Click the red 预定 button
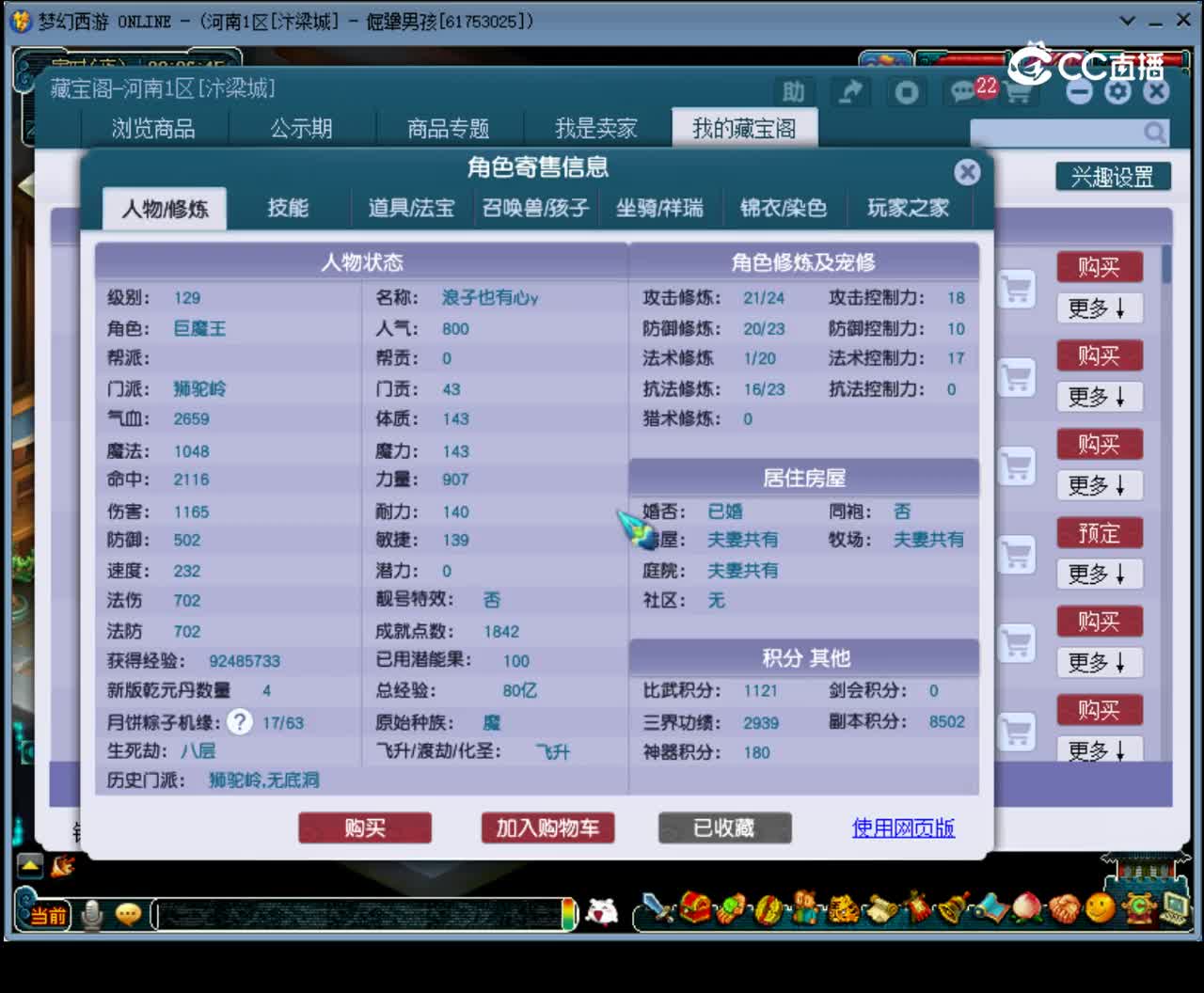The image size is (1204, 993). 1099,533
